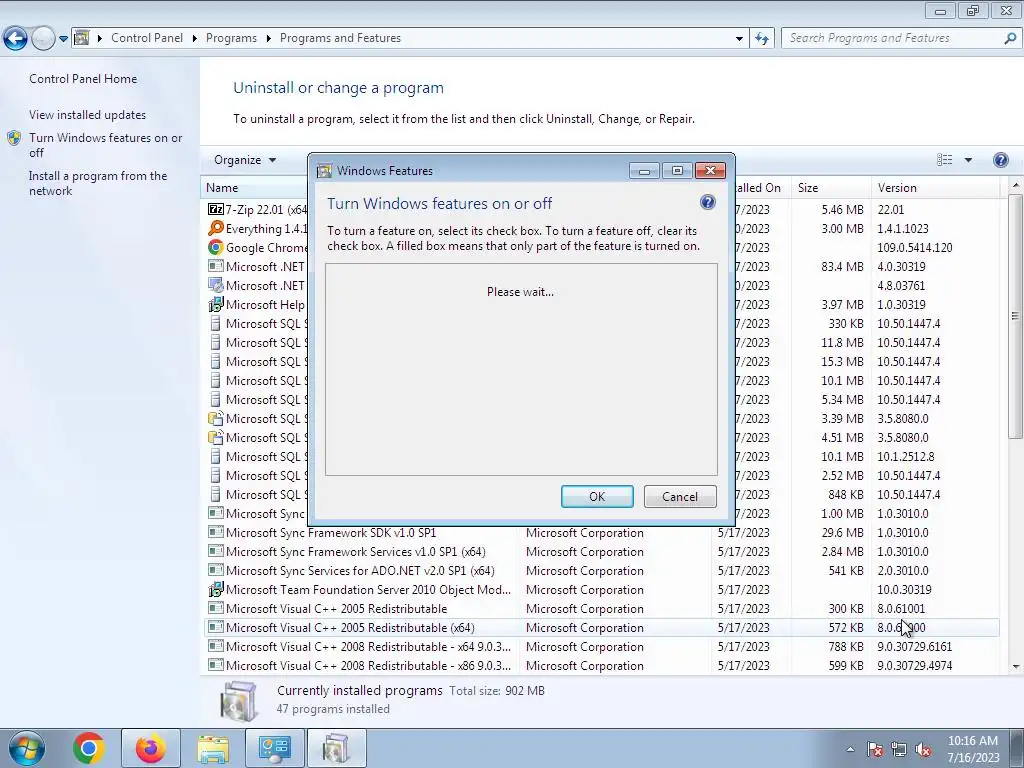This screenshot has height=768, width=1024.
Task: Click Cancel in Windows Features dialog
Action: click(680, 496)
